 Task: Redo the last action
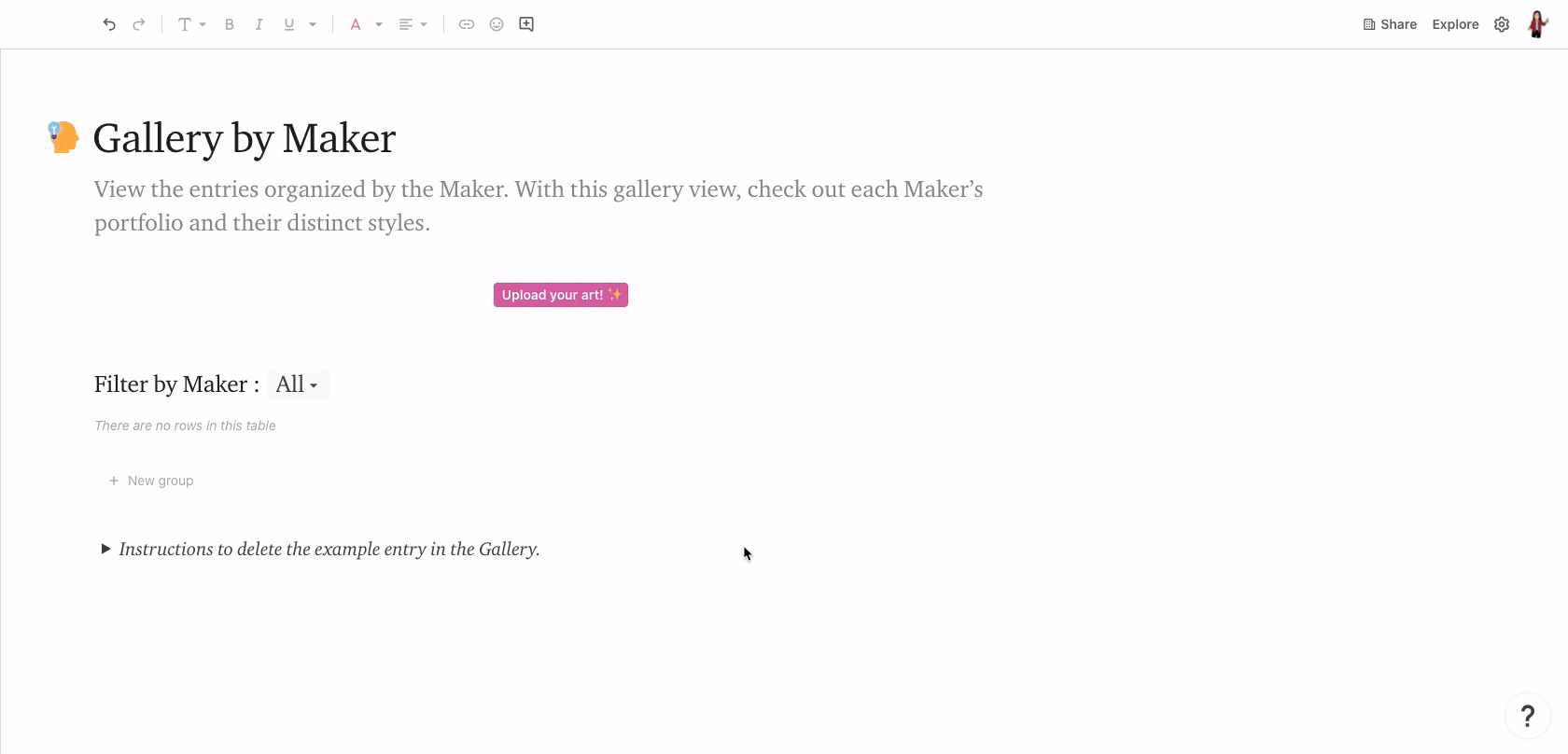pos(139,24)
